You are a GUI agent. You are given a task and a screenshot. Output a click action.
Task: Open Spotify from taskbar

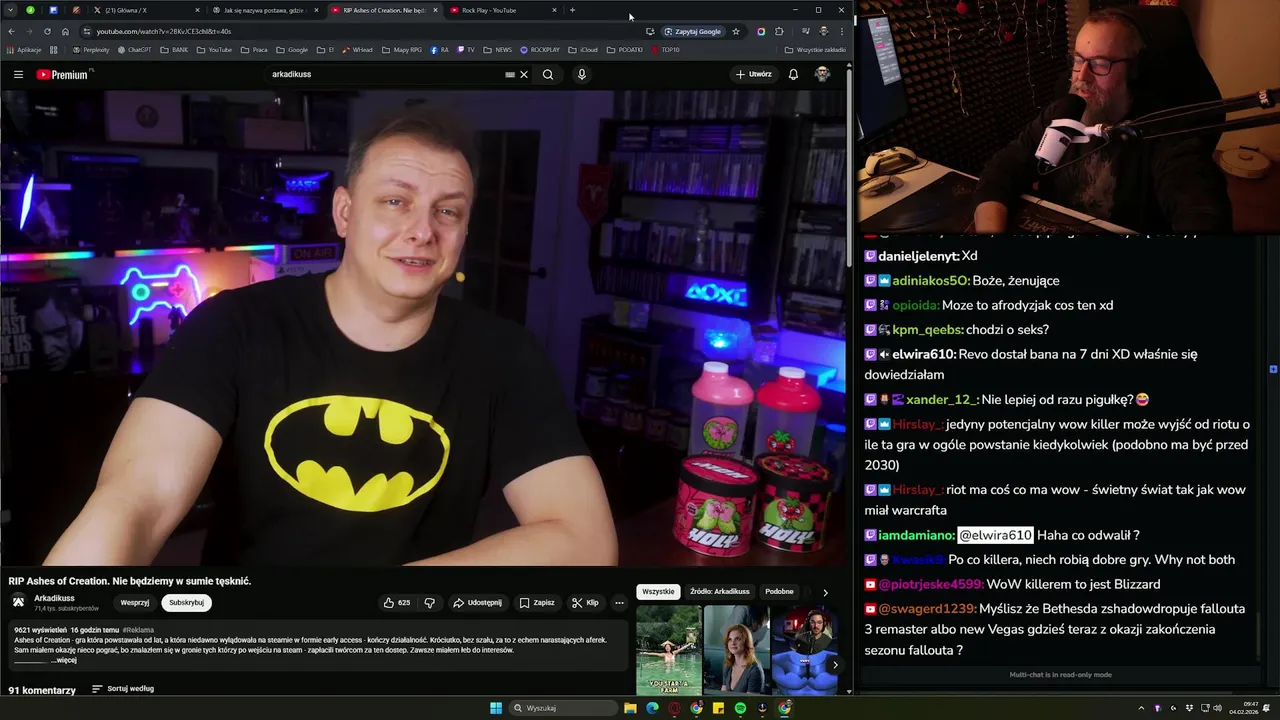[740, 708]
